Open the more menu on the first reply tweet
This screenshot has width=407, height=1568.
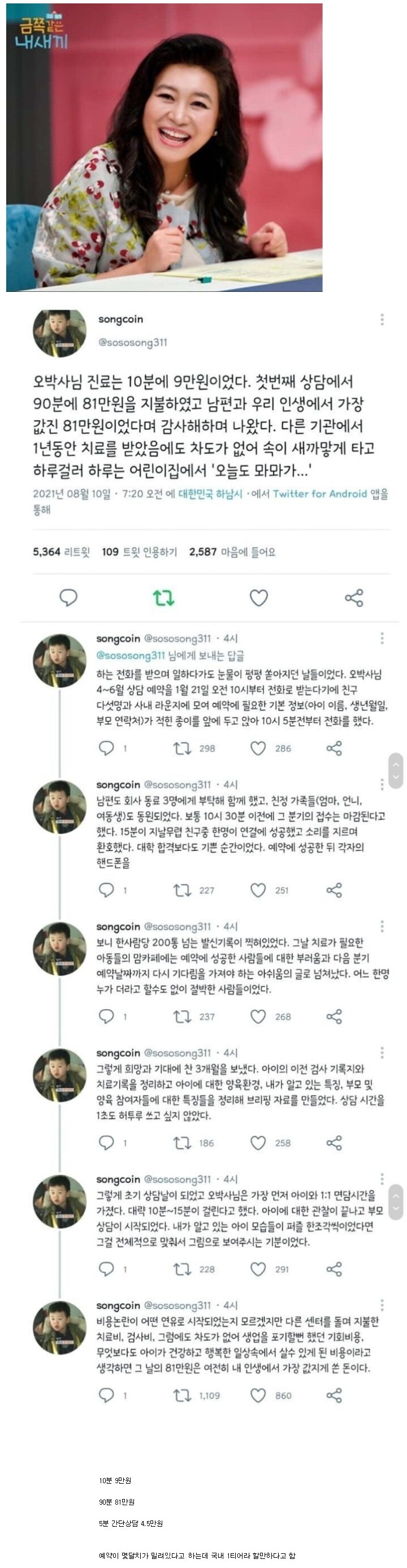click(382, 638)
